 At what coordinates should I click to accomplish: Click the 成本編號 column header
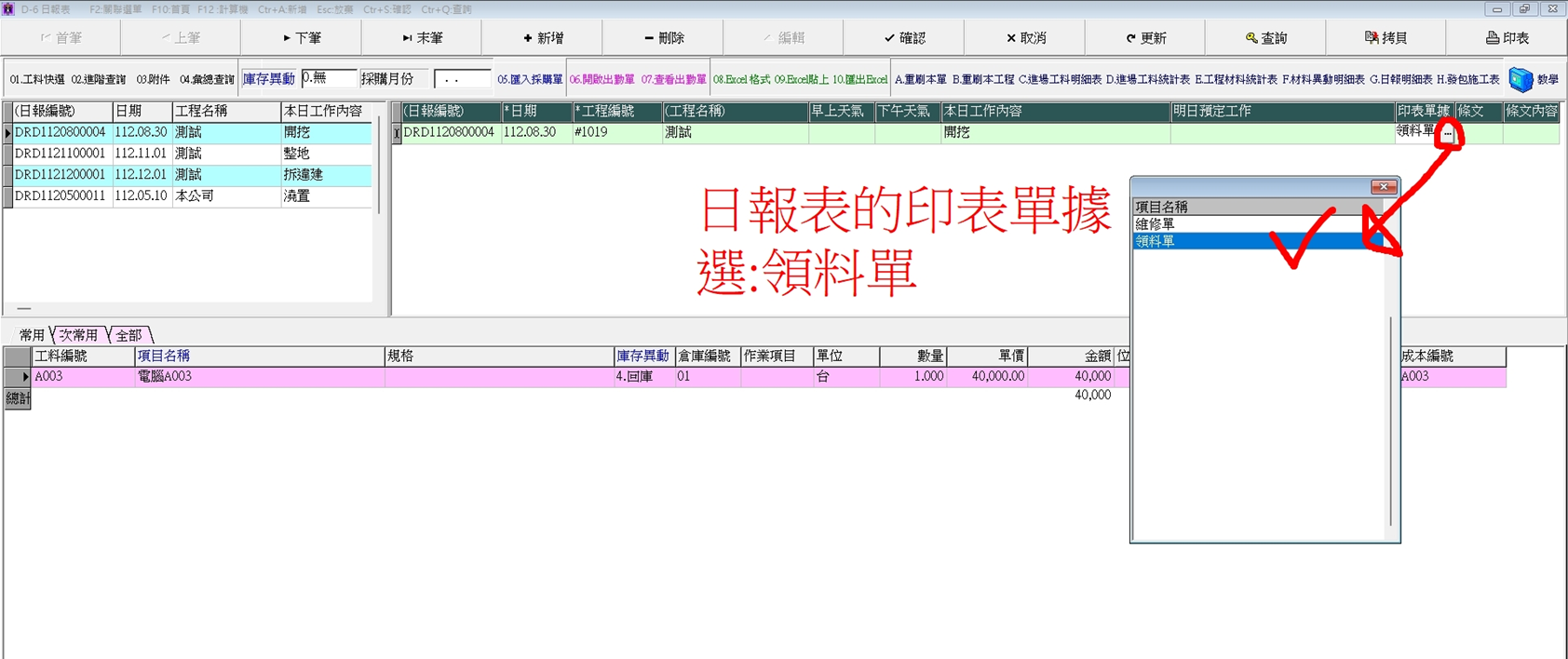tap(1453, 356)
